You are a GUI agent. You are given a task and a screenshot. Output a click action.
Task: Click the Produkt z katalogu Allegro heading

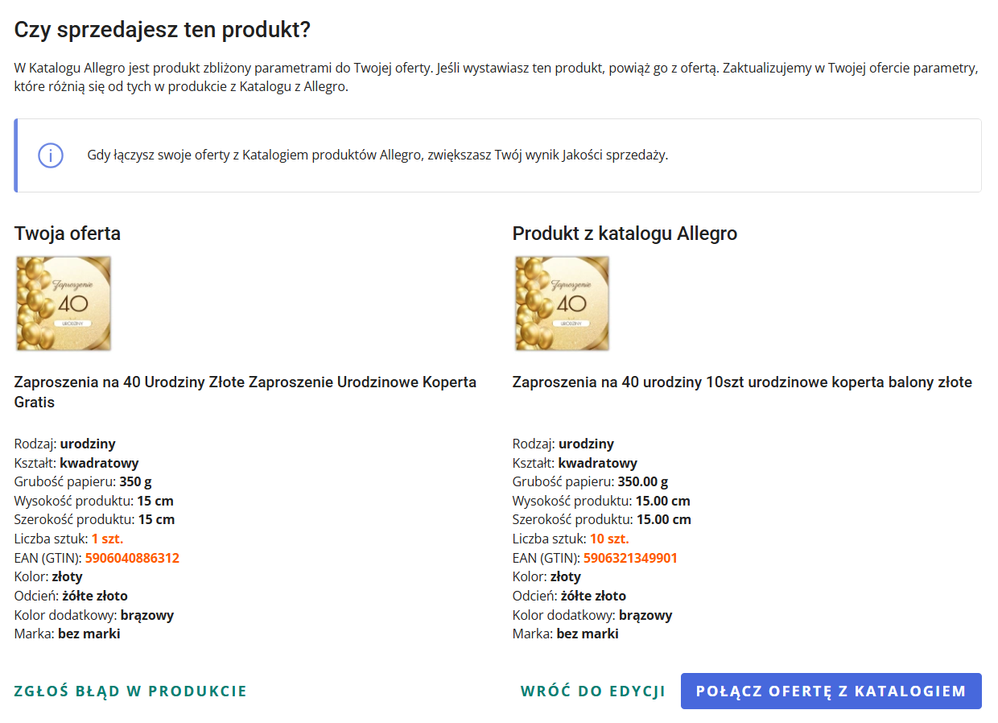(x=624, y=234)
